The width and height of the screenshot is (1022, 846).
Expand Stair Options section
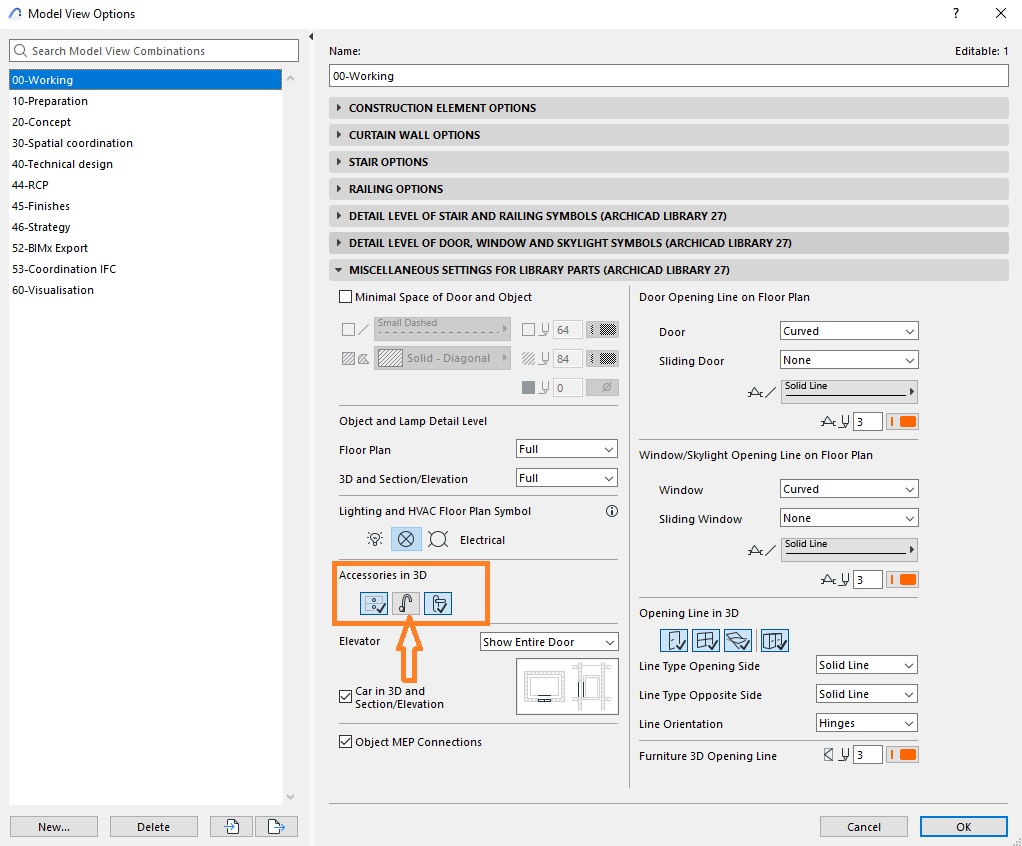pos(669,162)
